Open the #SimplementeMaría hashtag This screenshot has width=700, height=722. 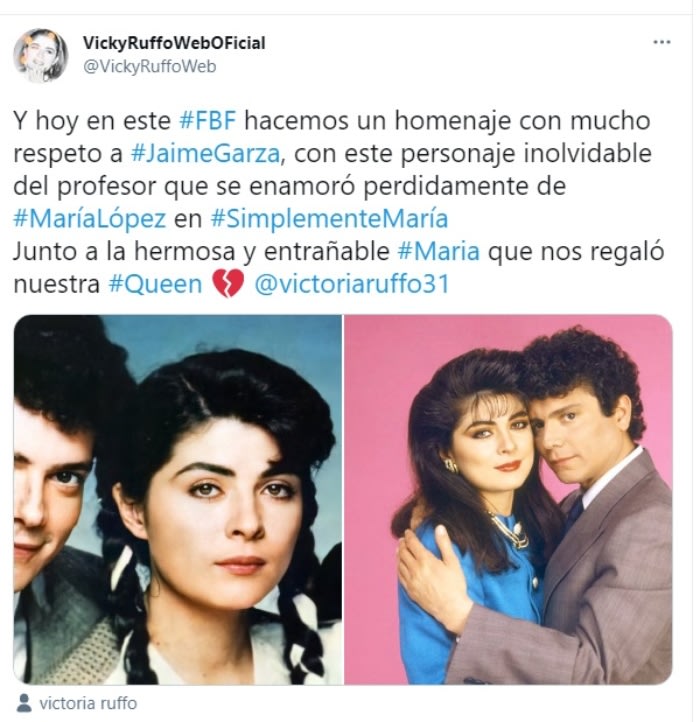tap(329, 219)
